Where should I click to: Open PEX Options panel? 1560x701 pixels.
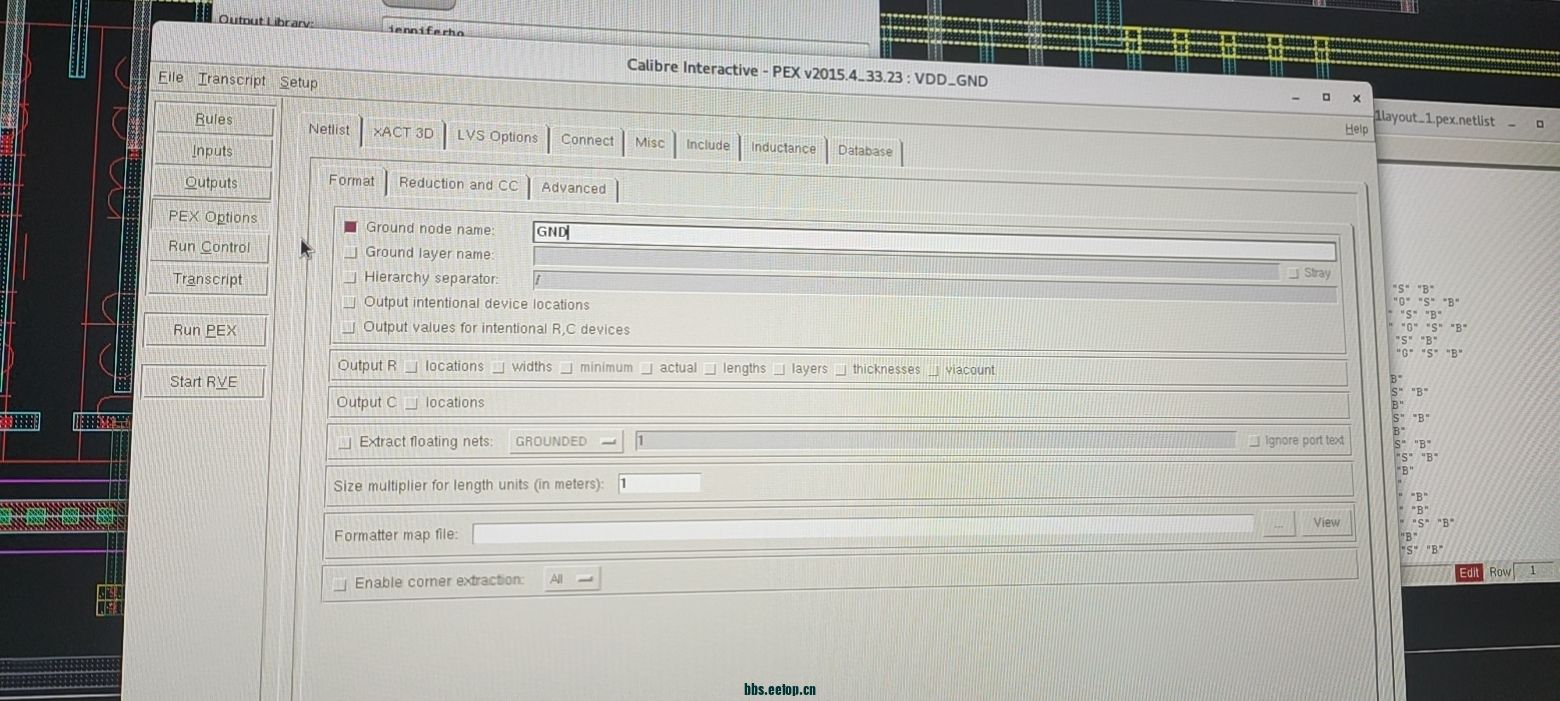click(212, 217)
